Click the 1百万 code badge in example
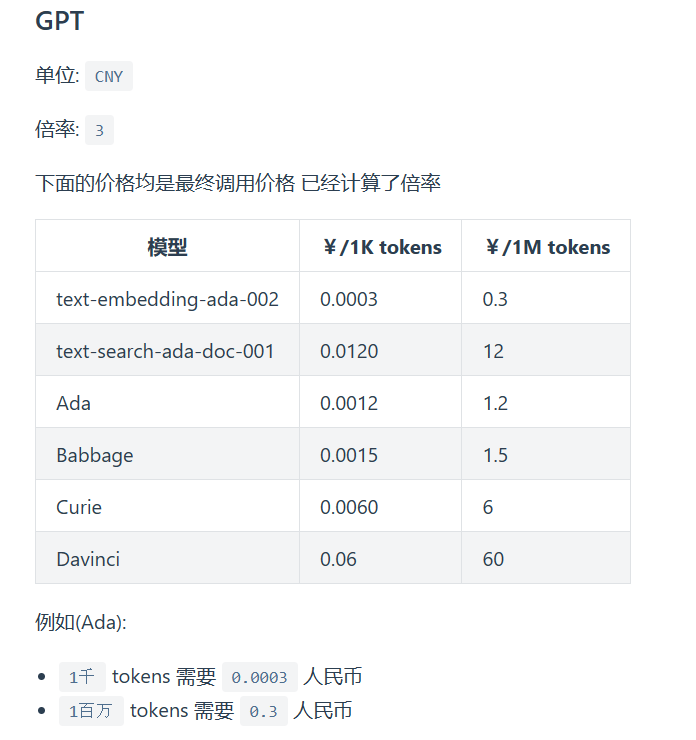The height and width of the screenshot is (740, 696). (91, 711)
